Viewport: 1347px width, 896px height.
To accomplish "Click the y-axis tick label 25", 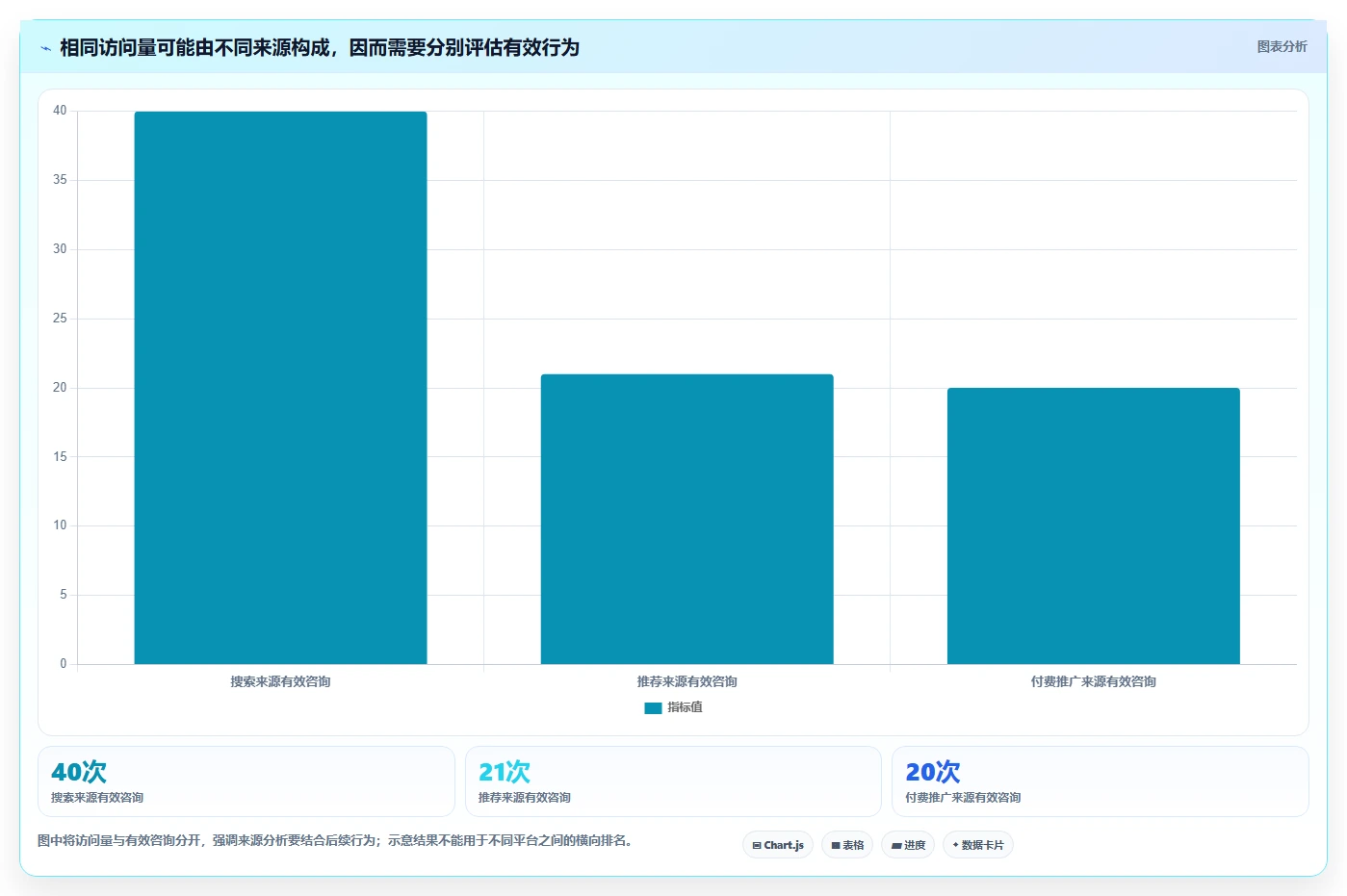I will 60,319.
